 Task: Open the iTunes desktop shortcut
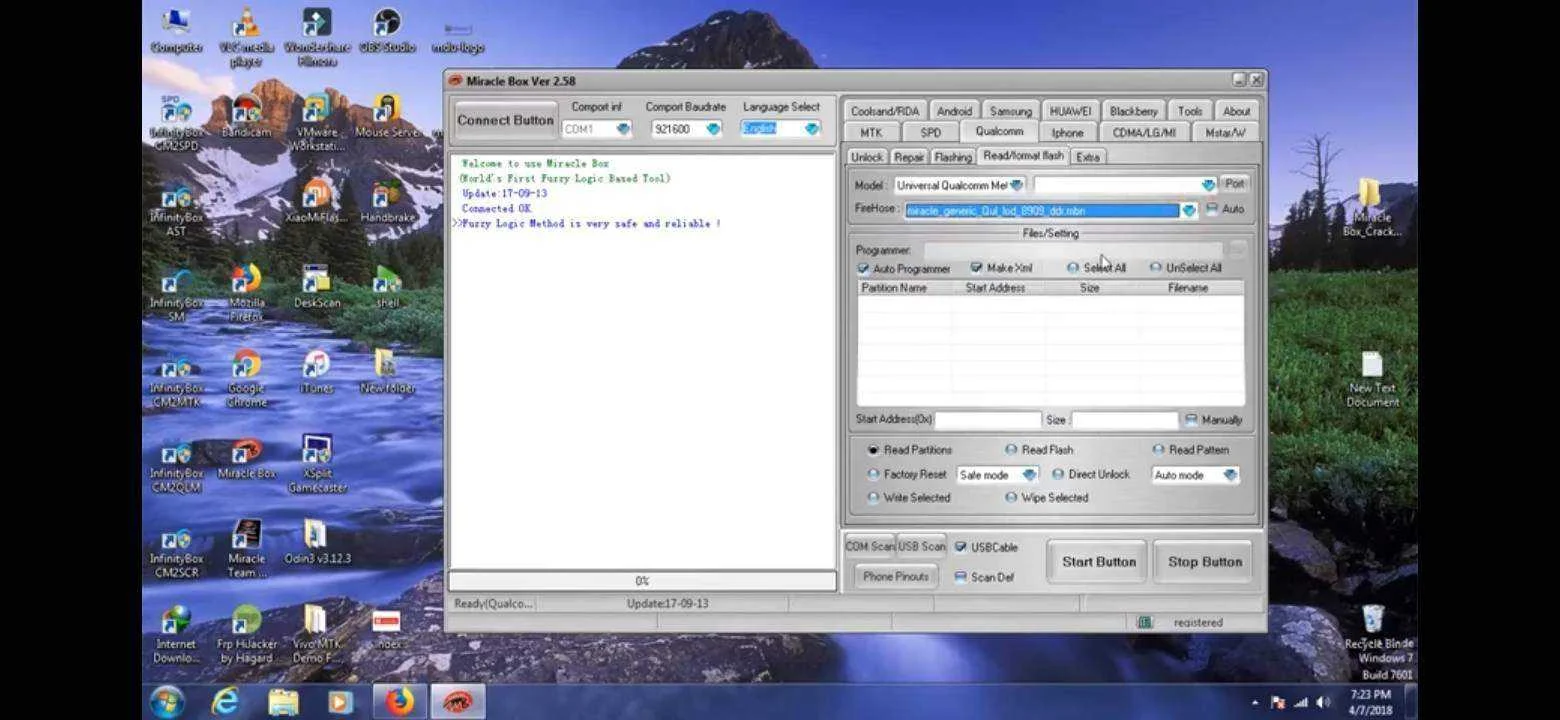[x=317, y=372]
